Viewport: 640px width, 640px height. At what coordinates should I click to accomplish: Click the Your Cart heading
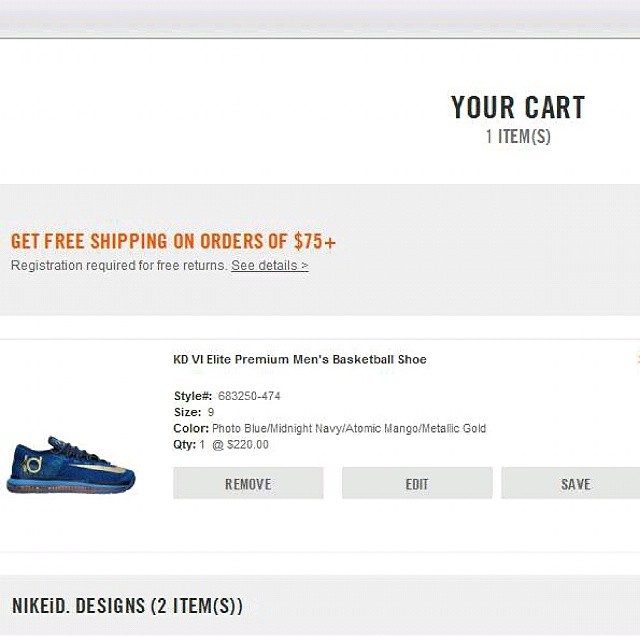[x=517, y=108]
